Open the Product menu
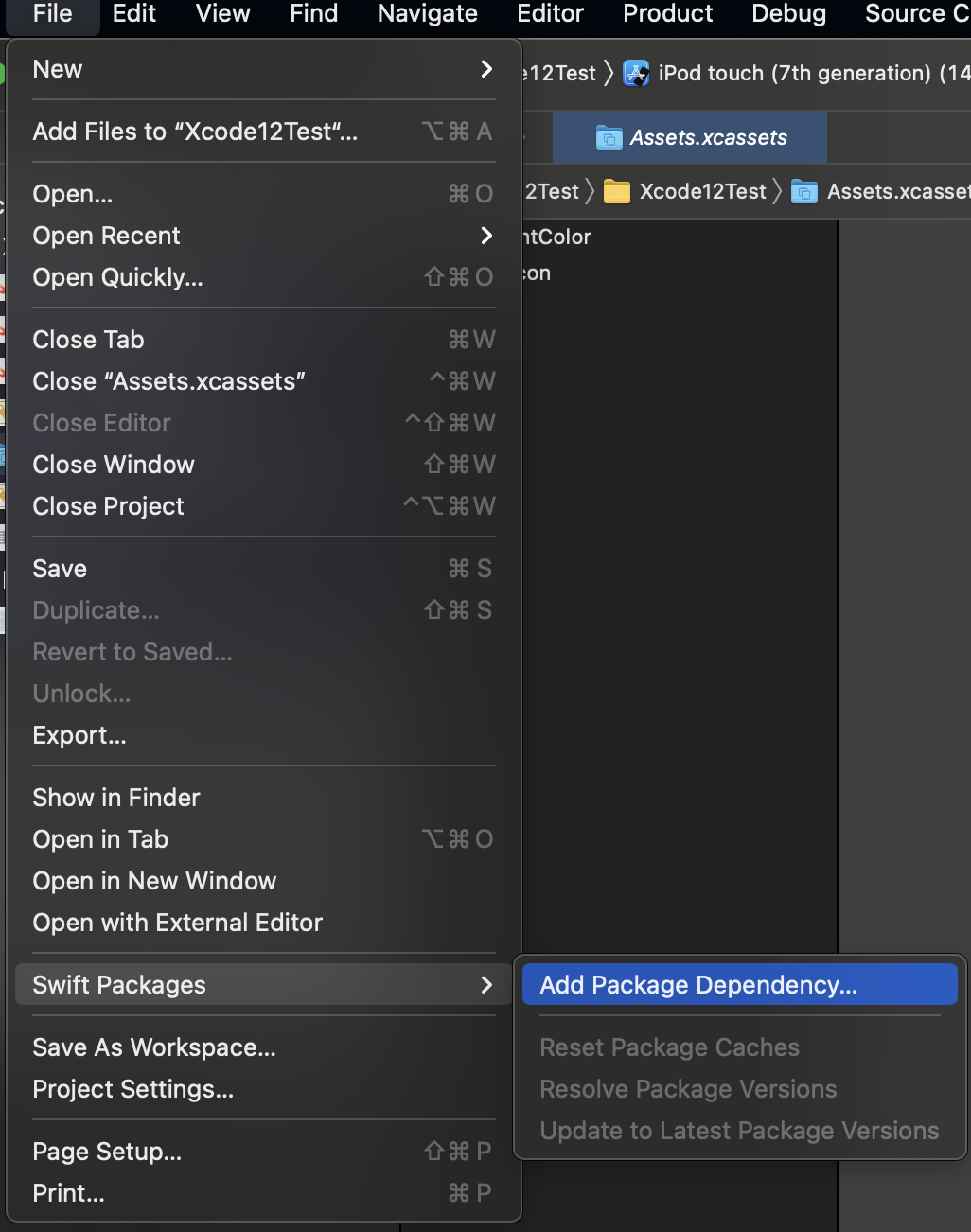 pyautogui.click(x=668, y=14)
